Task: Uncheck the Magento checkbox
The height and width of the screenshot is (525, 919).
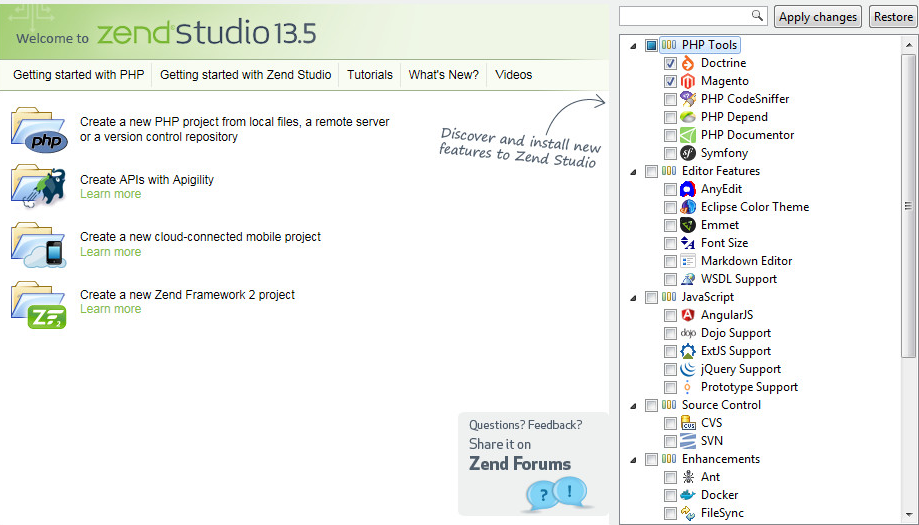Action: pos(670,81)
